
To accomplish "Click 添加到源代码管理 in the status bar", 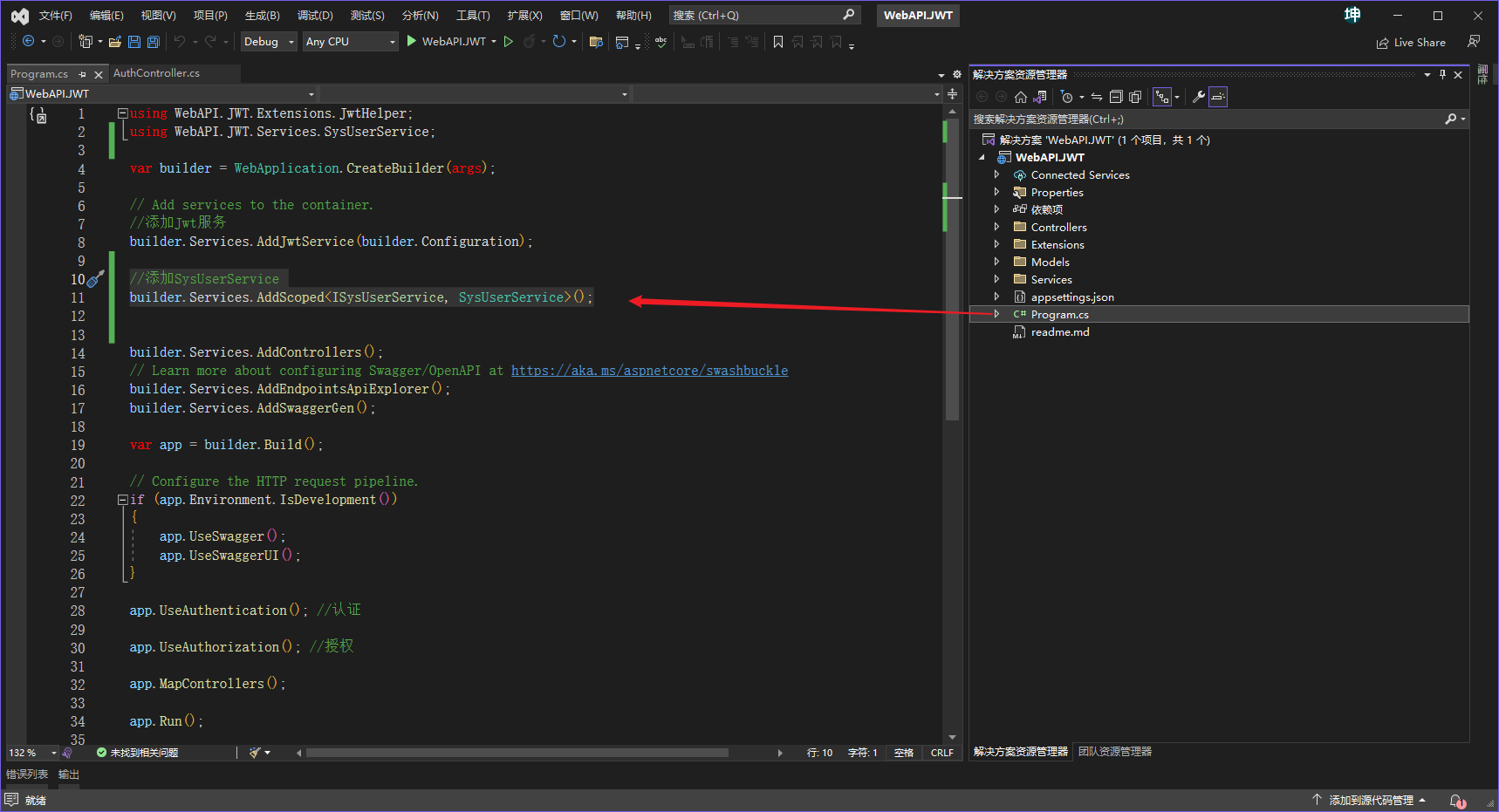I will (x=1372, y=799).
